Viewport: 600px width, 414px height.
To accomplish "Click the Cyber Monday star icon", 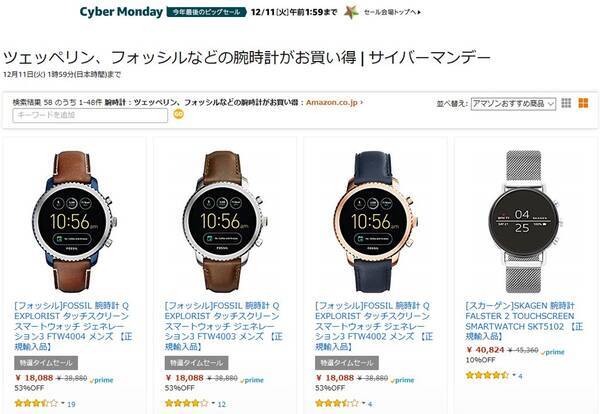I will [x=351, y=12].
